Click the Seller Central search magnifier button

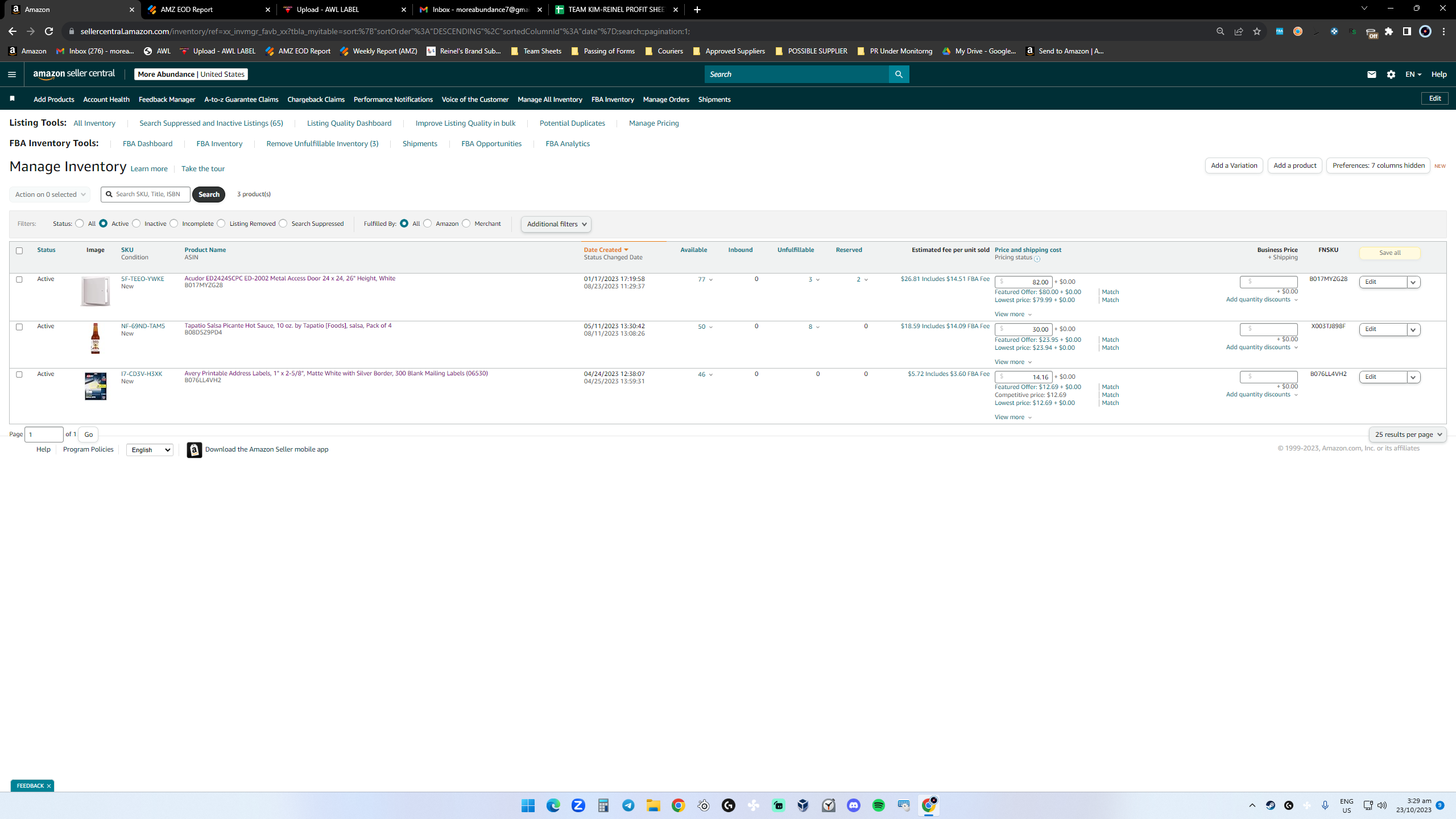coord(899,75)
